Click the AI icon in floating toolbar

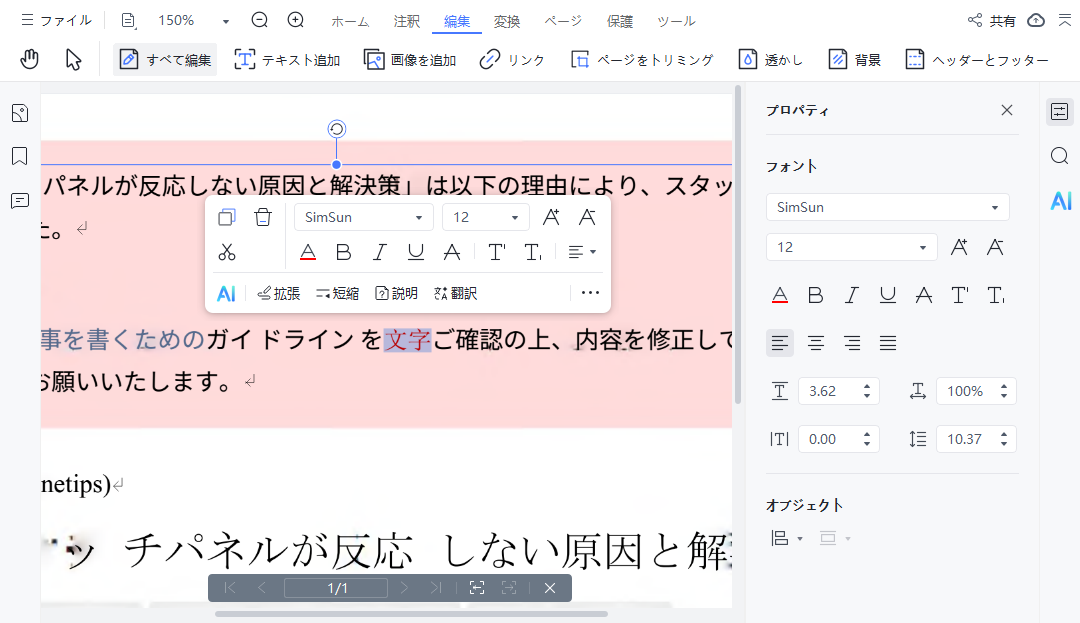(227, 294)
